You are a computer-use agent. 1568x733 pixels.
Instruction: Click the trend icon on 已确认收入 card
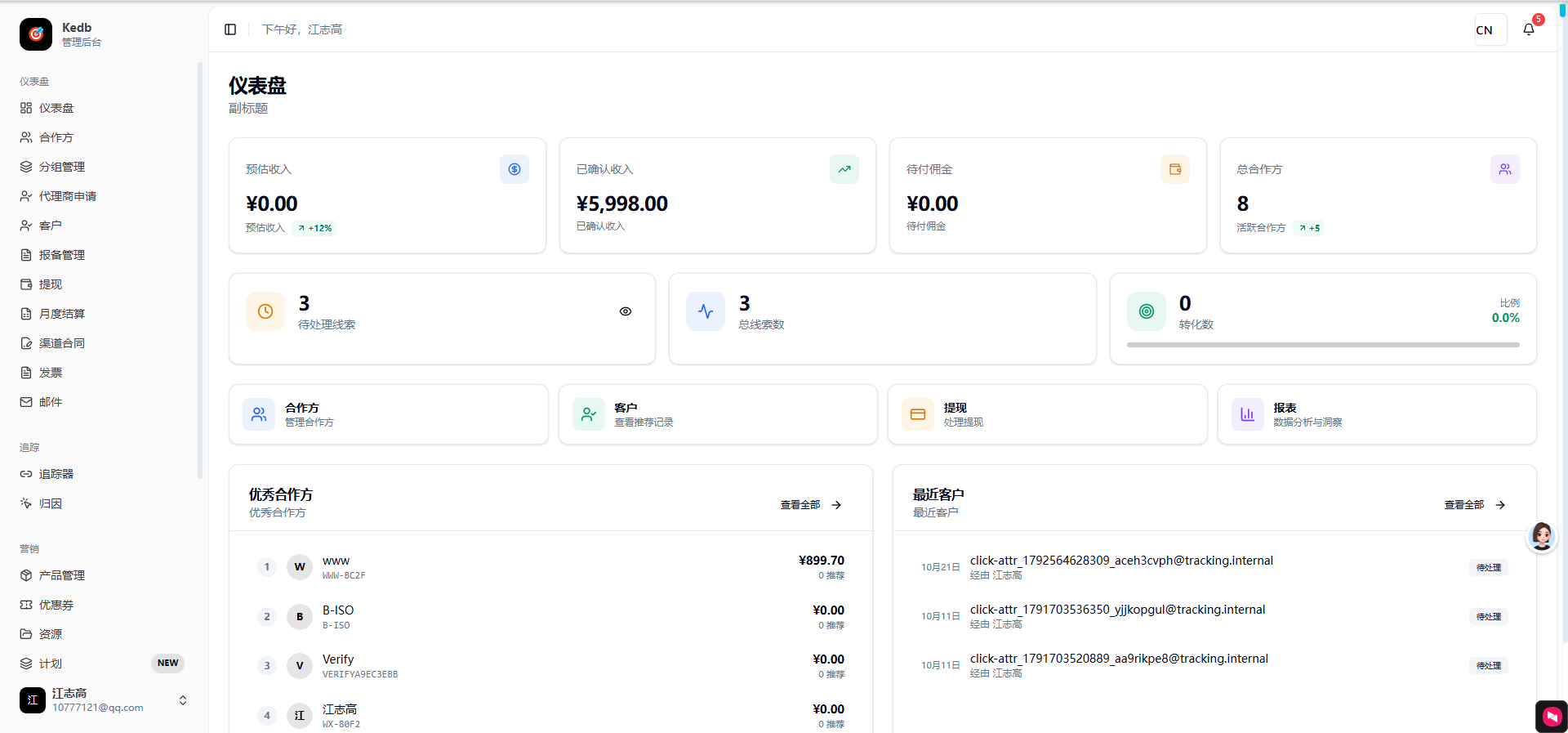tap(844, 169)
